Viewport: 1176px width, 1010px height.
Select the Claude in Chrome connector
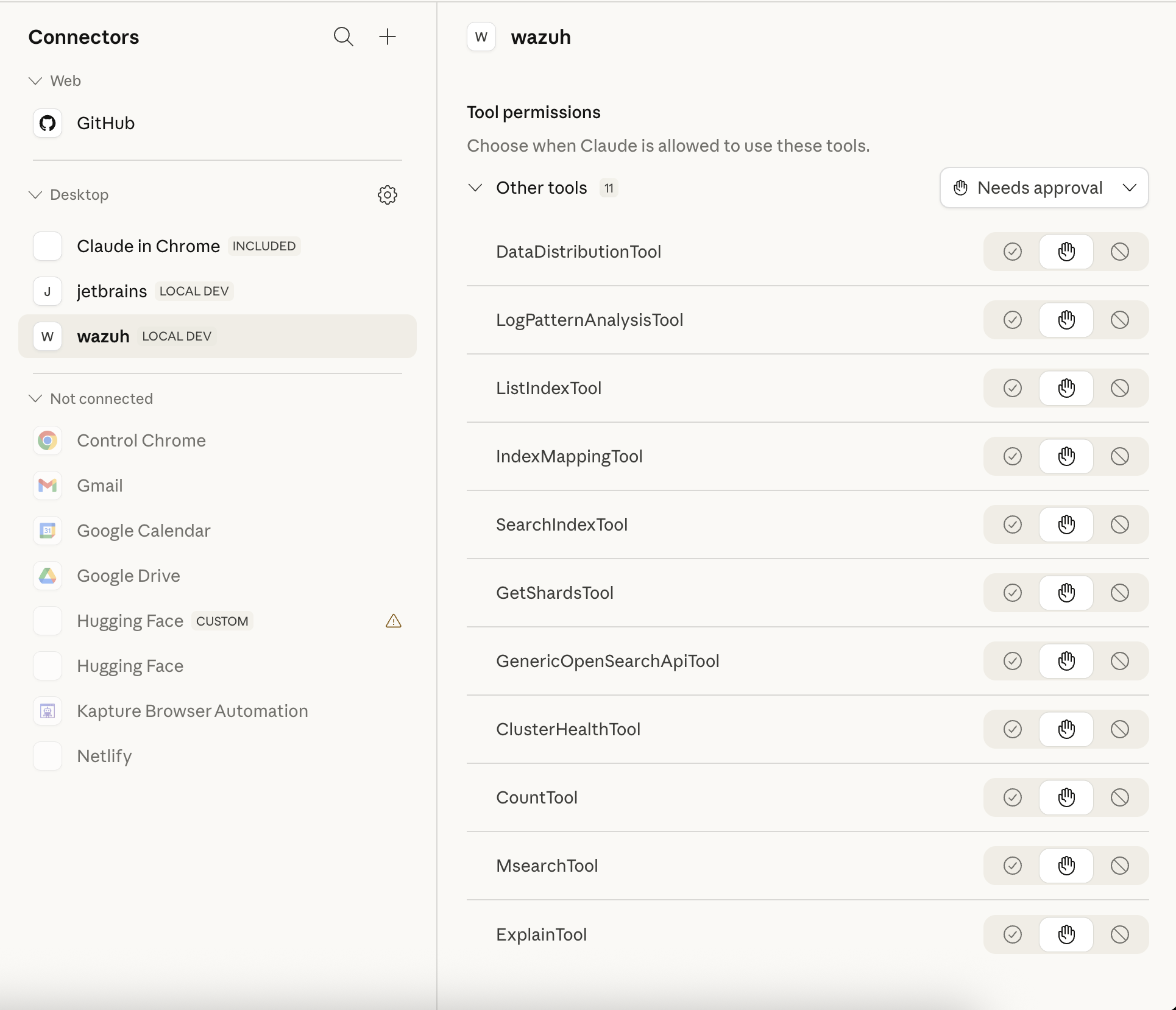148,246
